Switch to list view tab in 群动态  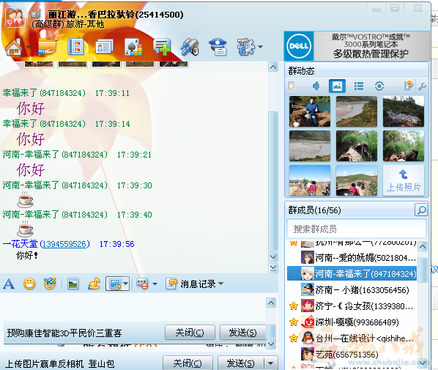click(x=359, y=86)
